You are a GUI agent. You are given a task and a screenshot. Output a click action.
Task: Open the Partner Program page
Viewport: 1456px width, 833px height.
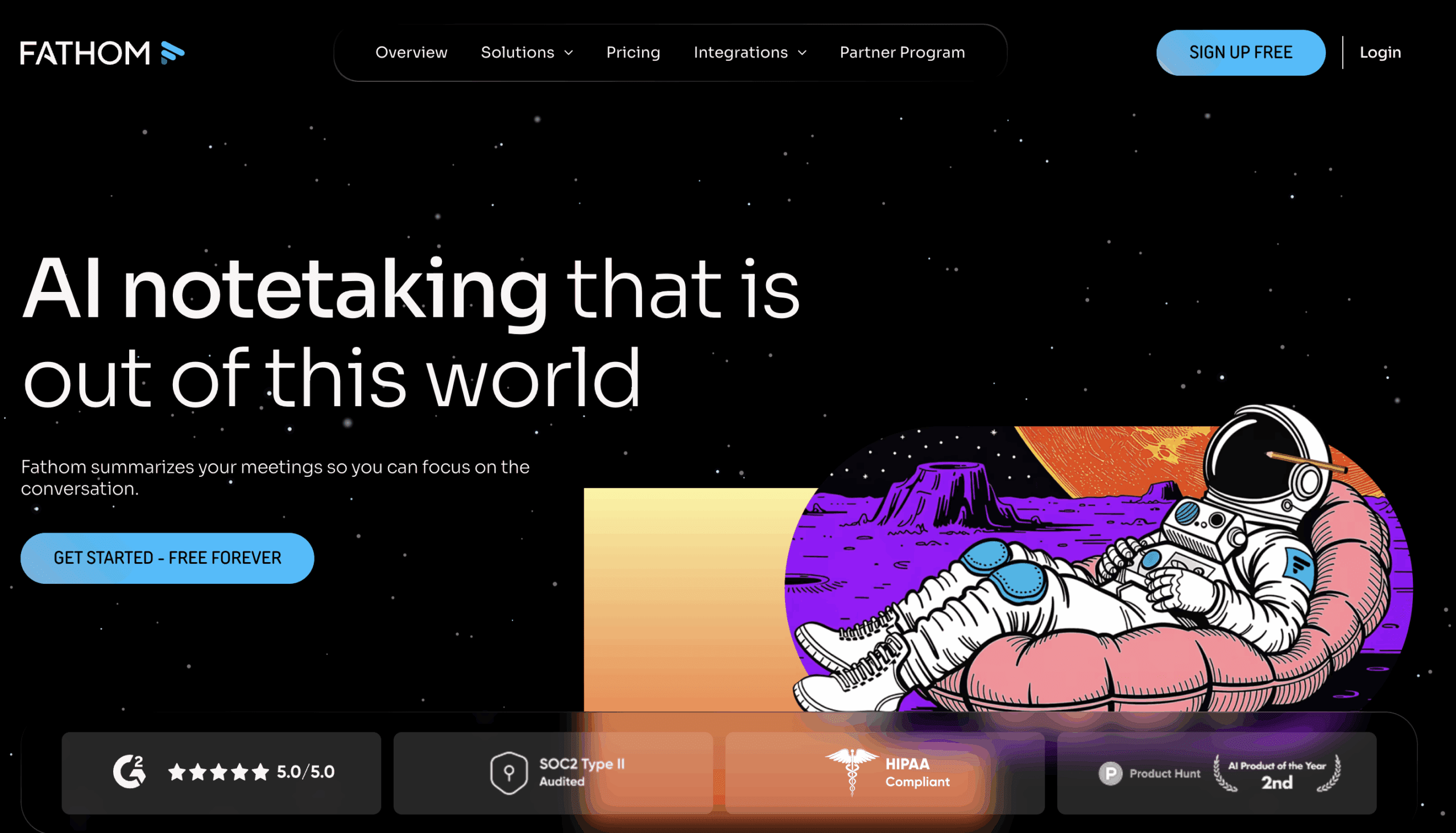[902, 53]
